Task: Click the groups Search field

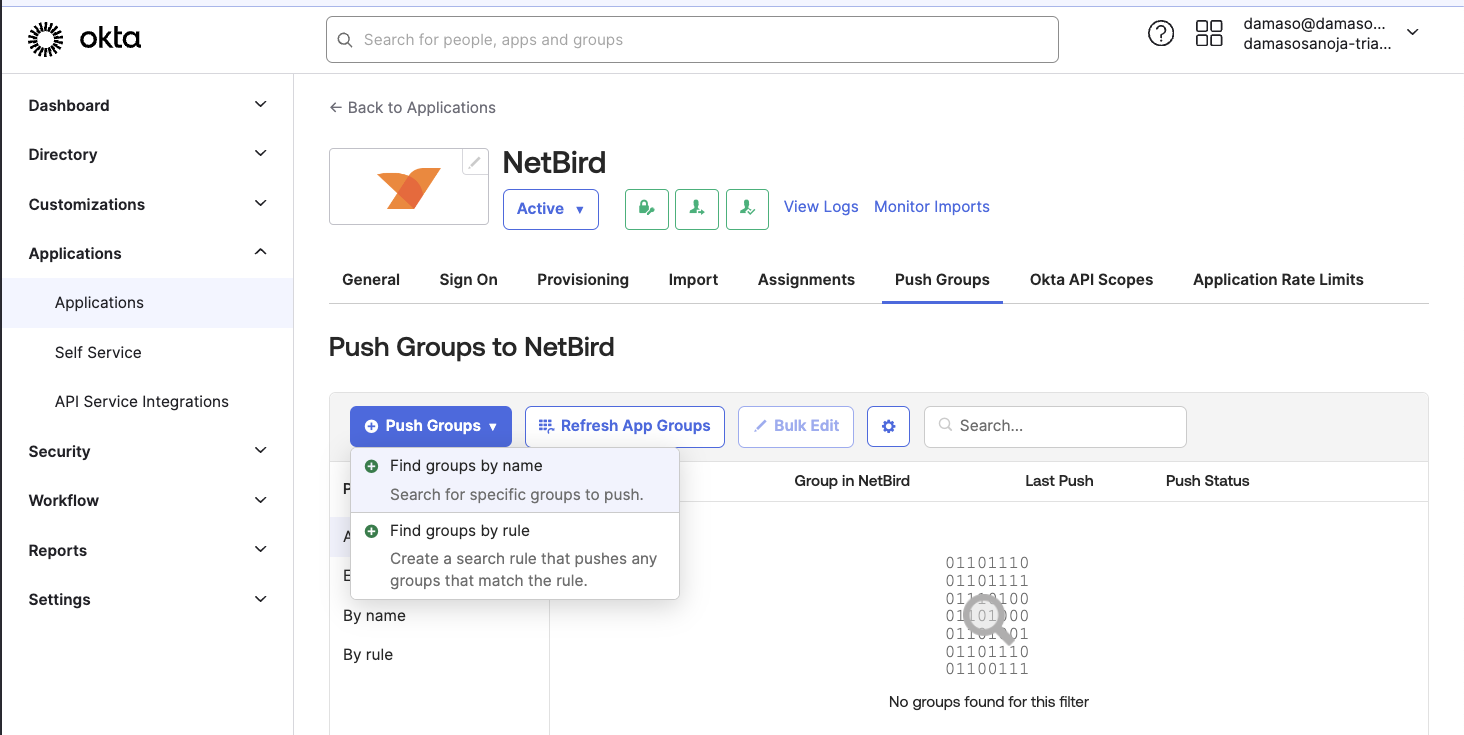Action: tap(1055, 426)
